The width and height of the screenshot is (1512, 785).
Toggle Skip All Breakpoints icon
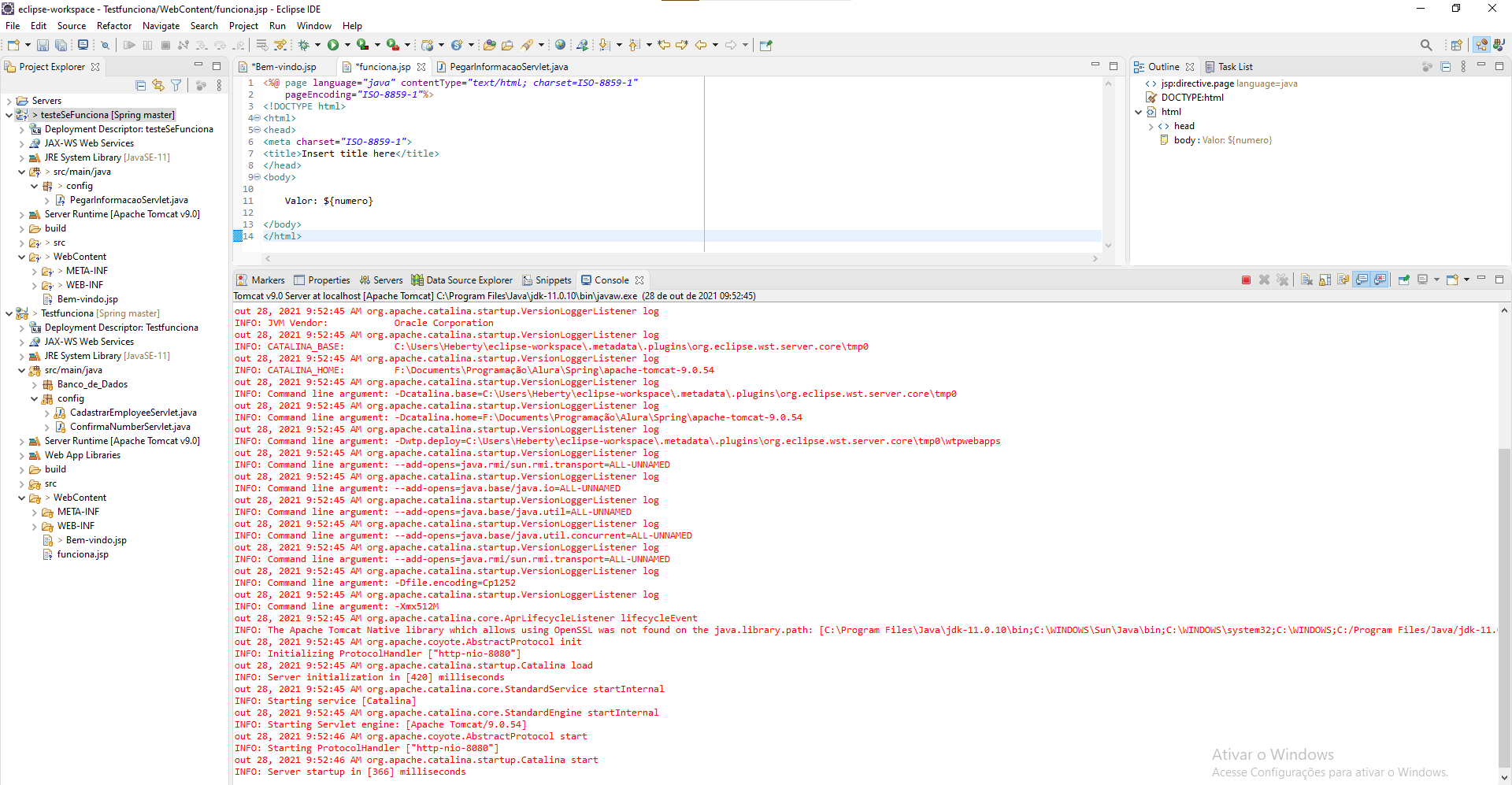pos(105,46)
